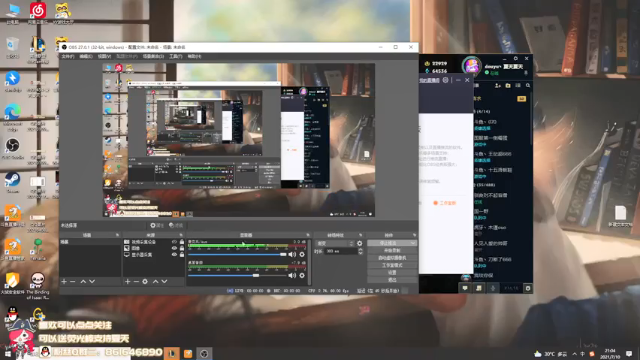Image resolution: width=640 pixels, height=360 pixels.
Task: Open OBS Studio desktop shortcut
Action: pos(13,149)
